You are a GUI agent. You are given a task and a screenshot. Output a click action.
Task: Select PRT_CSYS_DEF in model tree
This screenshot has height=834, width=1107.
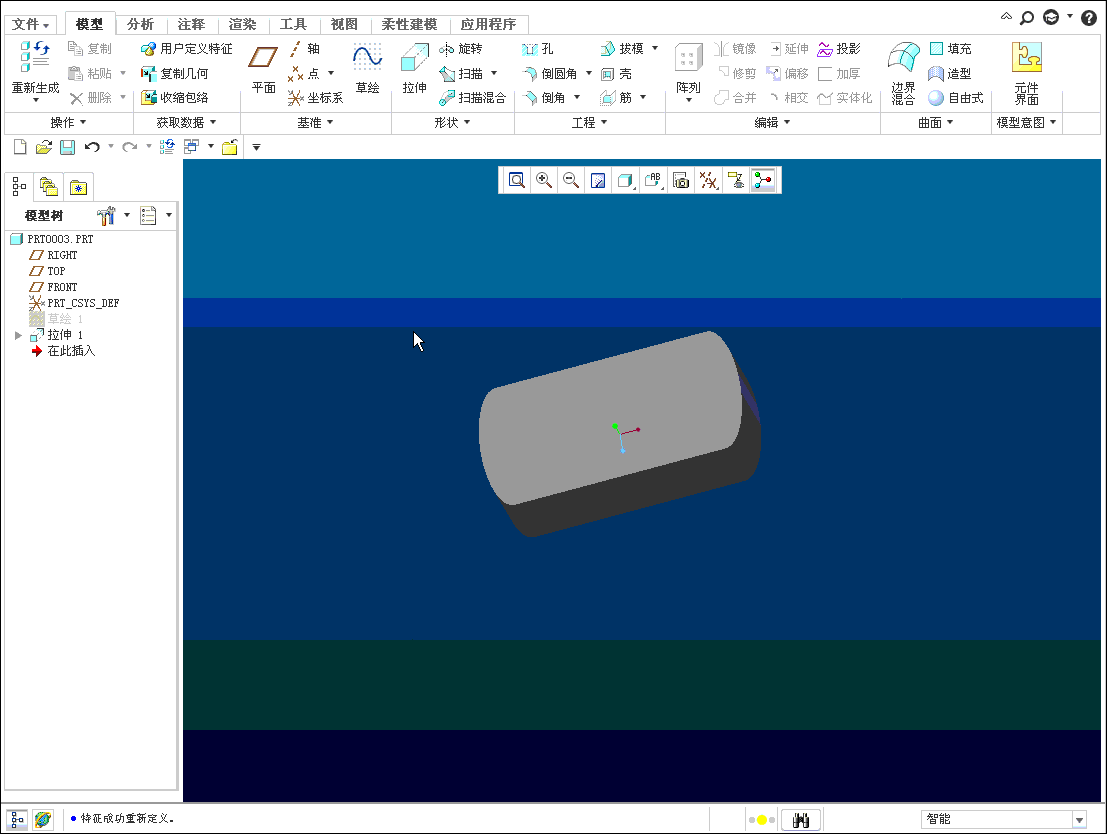point(74,303)
